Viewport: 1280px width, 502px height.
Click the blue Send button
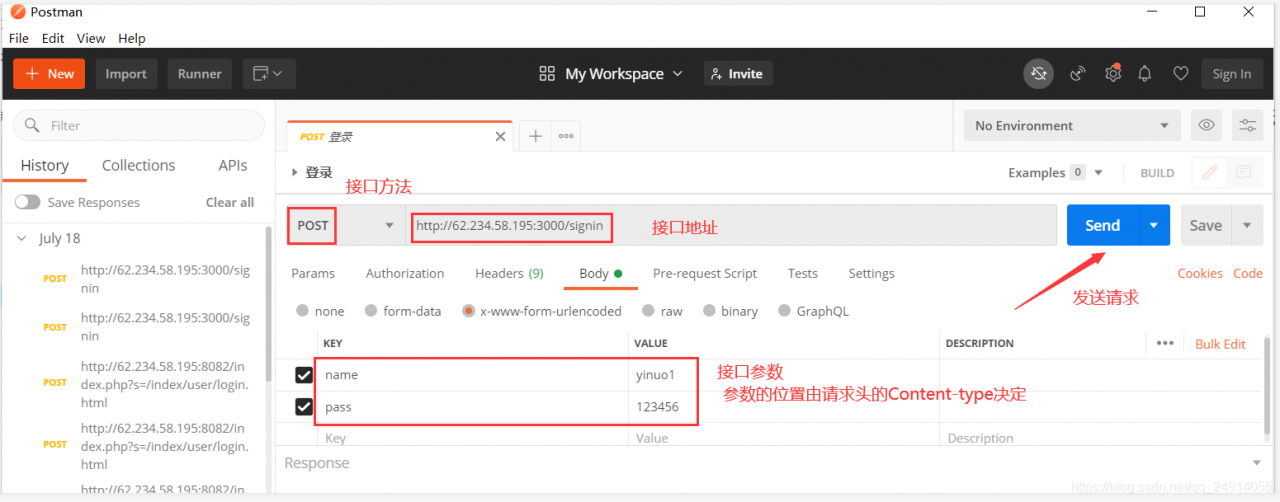coord(1103,225)
